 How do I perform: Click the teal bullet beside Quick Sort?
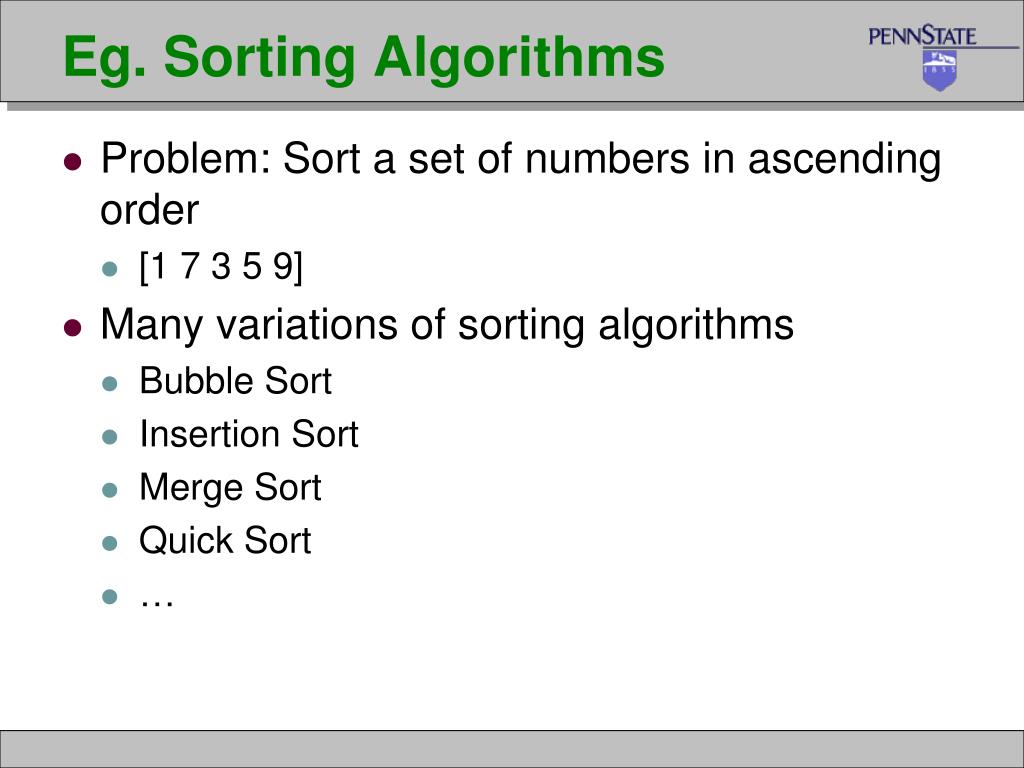[x=110, y=543]
